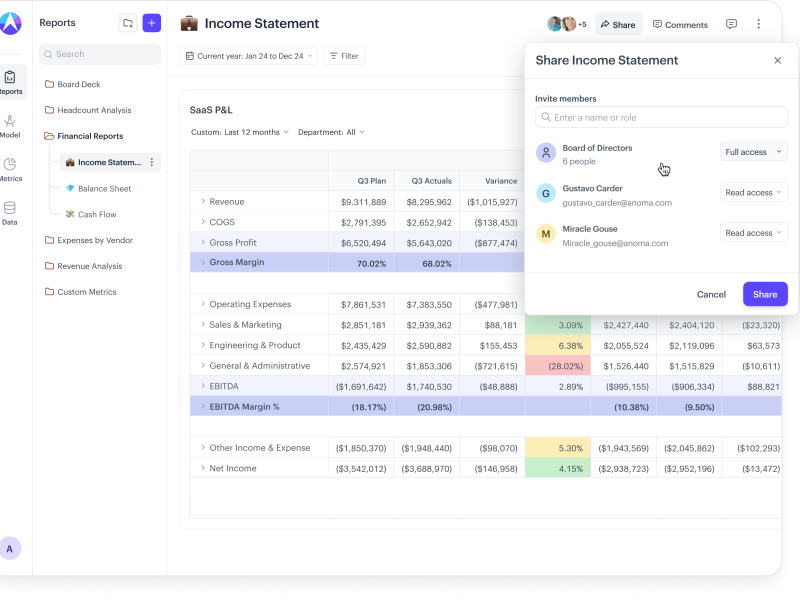
Task: Open the Data section in left sidebar
Action: [10, 213]
